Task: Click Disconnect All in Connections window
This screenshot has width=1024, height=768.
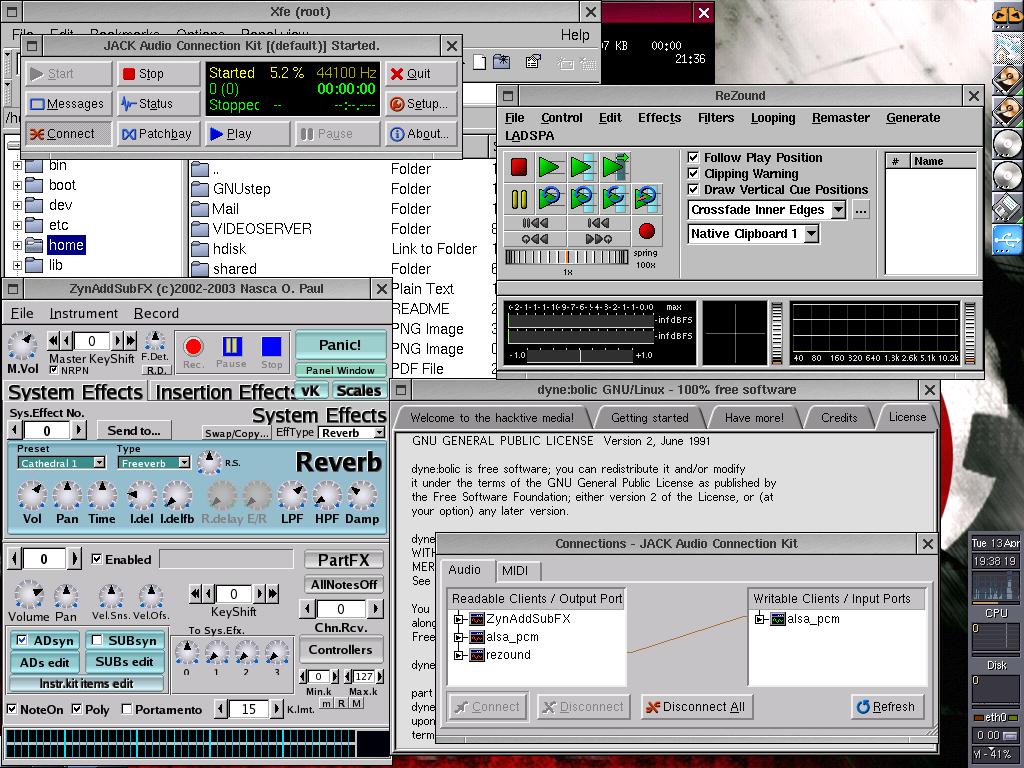Action: click(x=696, y=707)
